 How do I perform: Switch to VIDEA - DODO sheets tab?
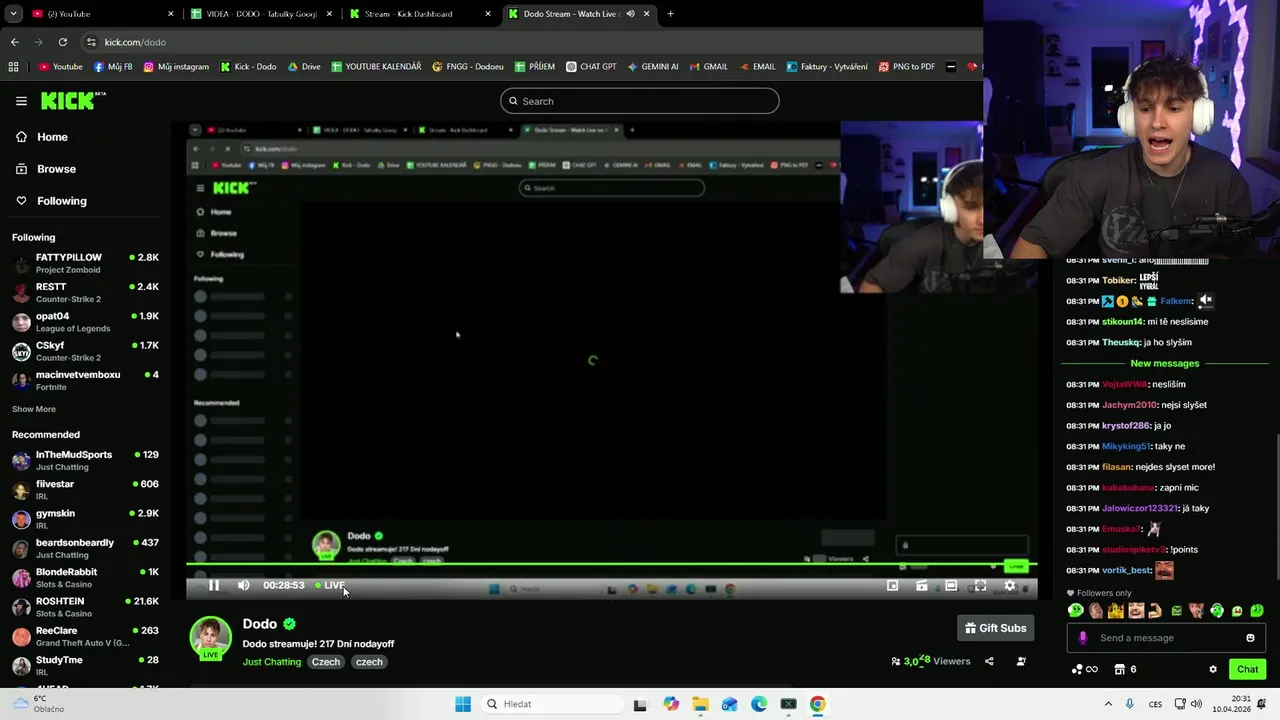(x=260, y=14)
